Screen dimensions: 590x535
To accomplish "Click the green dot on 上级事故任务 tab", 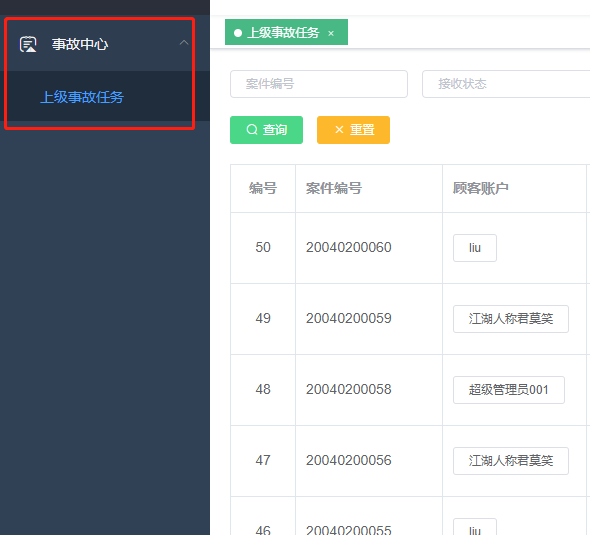I will 237,33.
